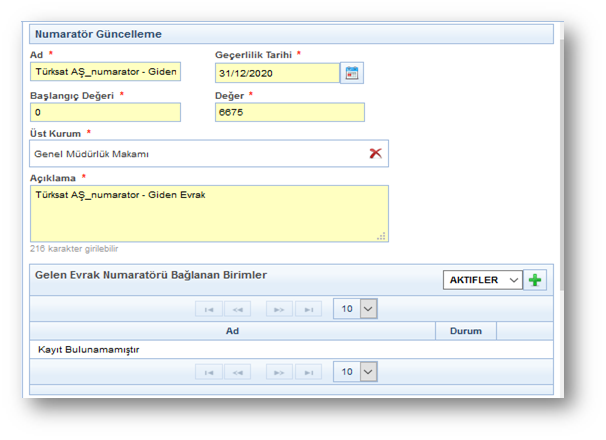606x440 pixels.
Task: Click the Değer field containing 6675
Action: tap(289, 113)
